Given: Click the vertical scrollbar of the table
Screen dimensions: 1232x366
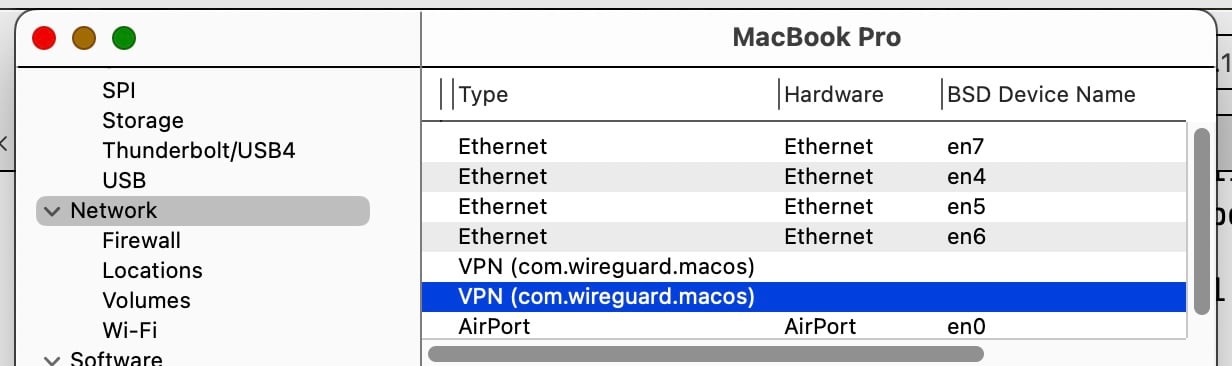Looking at the screenshot, I should tap(1202, 221).
